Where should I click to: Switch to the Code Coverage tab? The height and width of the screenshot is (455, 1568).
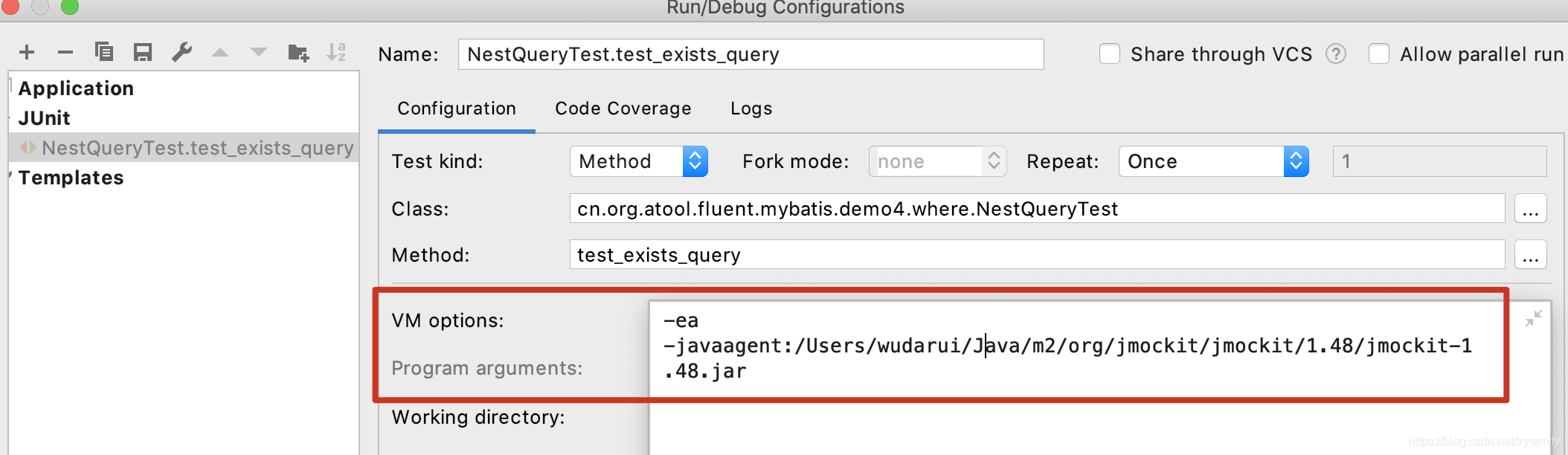(623, 109)
